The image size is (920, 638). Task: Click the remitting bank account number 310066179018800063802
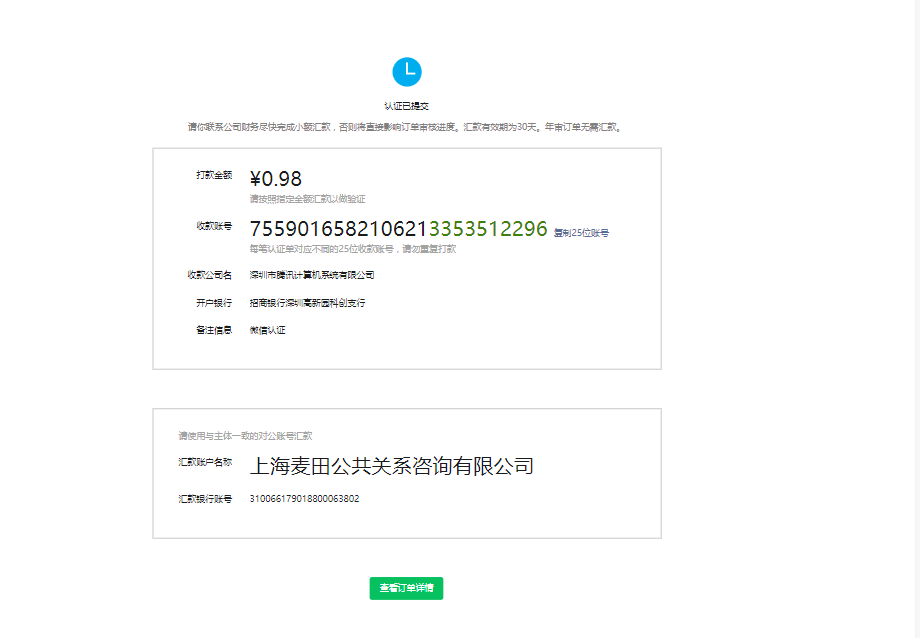304,499
